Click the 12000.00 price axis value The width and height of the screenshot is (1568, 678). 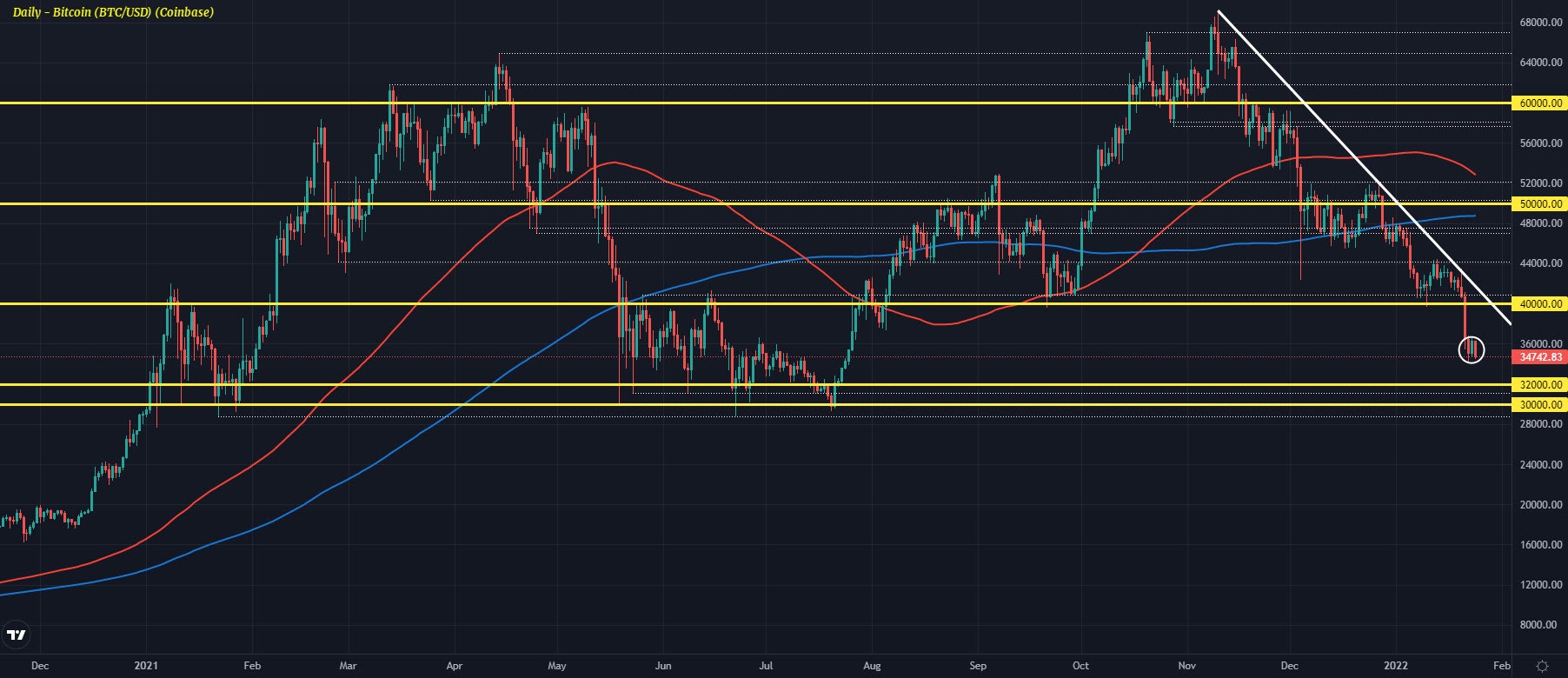click(1541, 585)
